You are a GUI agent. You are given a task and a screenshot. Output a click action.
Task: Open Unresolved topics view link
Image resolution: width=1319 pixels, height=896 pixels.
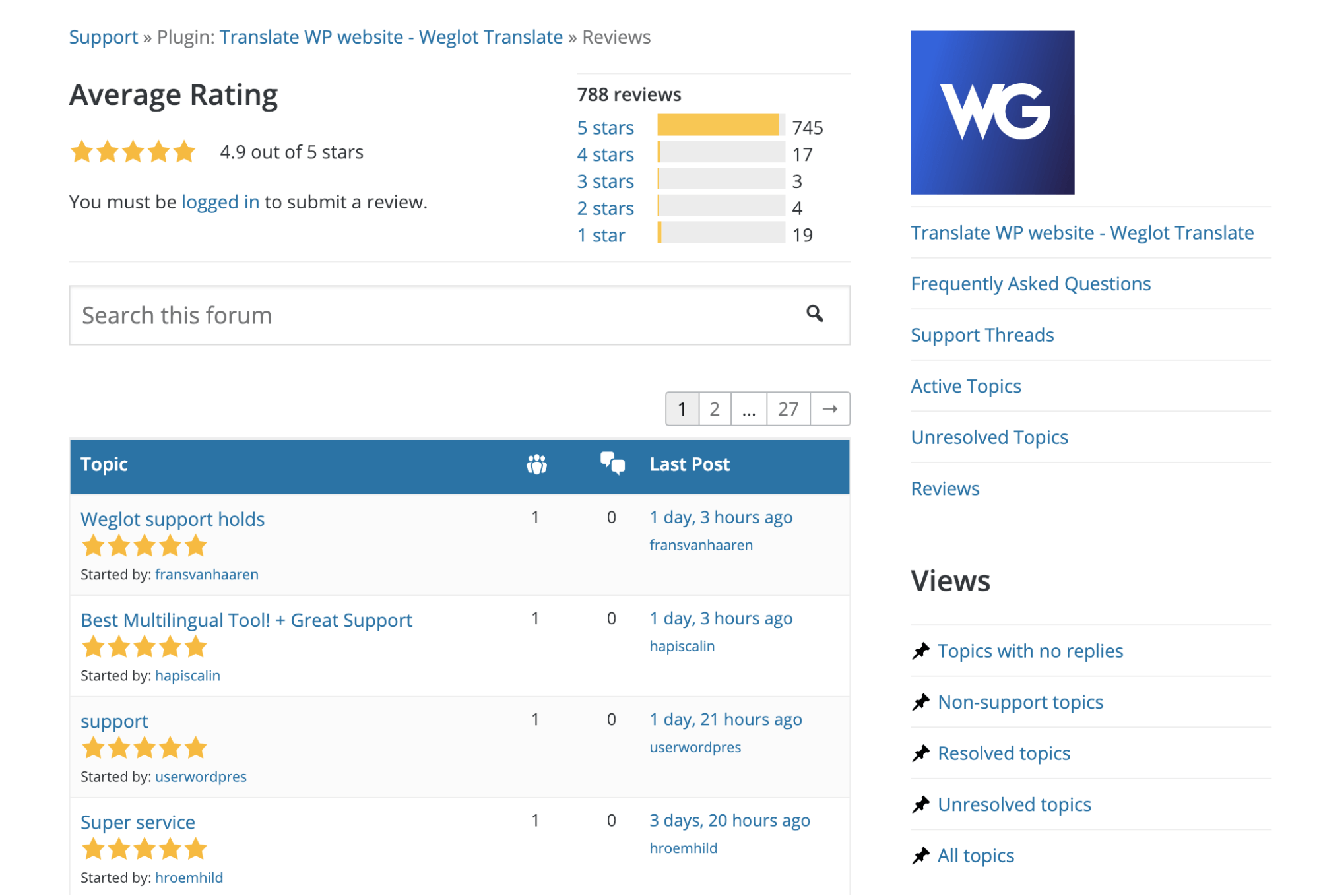(x=1014, y=804)
